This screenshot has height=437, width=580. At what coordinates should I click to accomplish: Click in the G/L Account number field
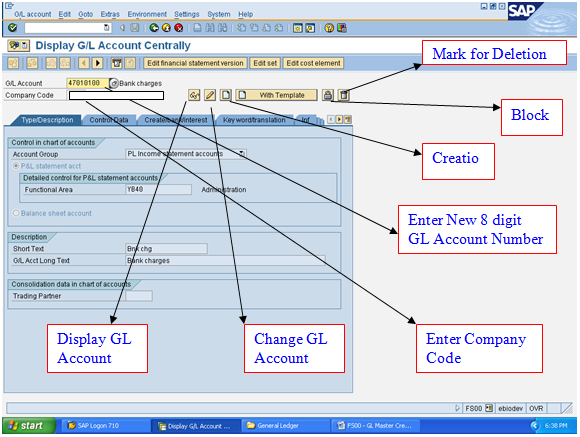[x=88, y=83]
